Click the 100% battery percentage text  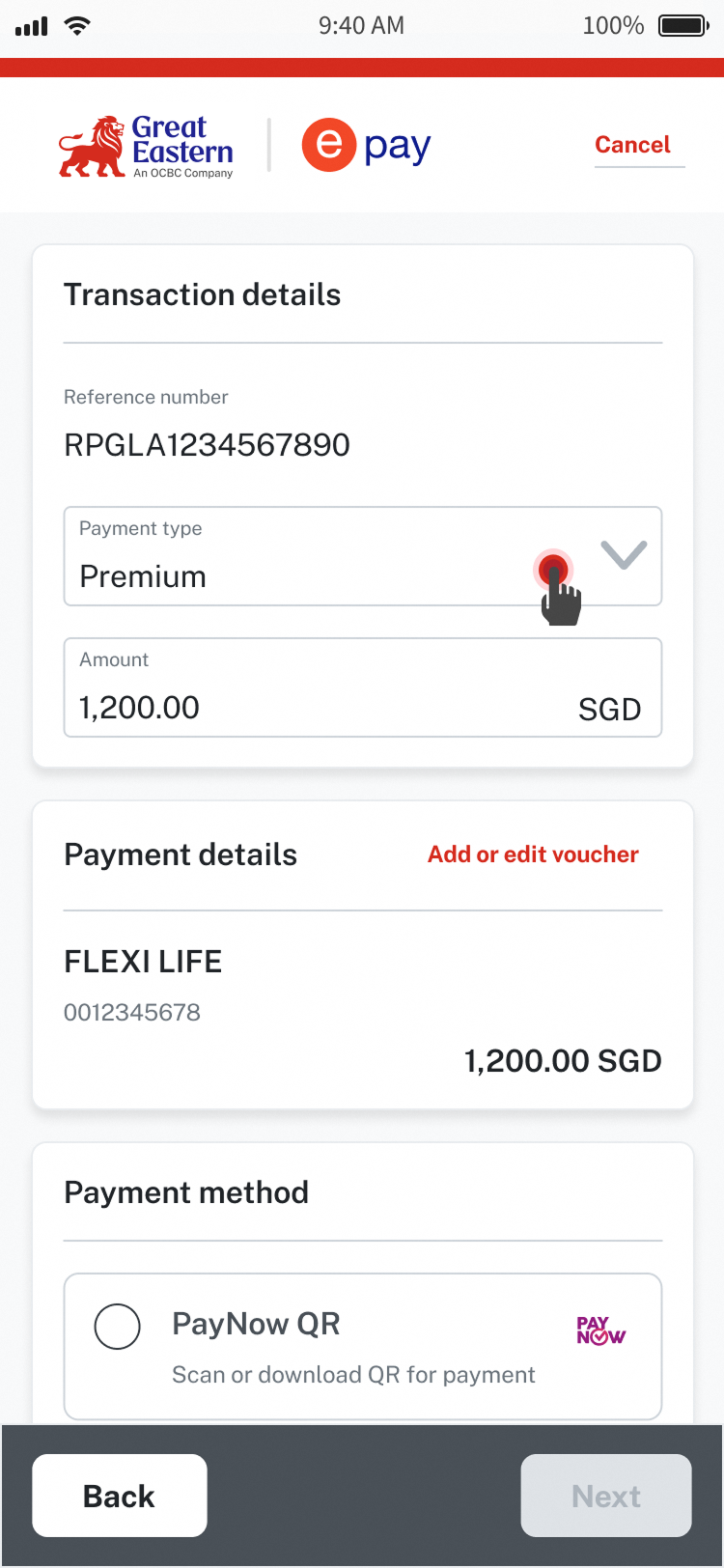(613, 26)
